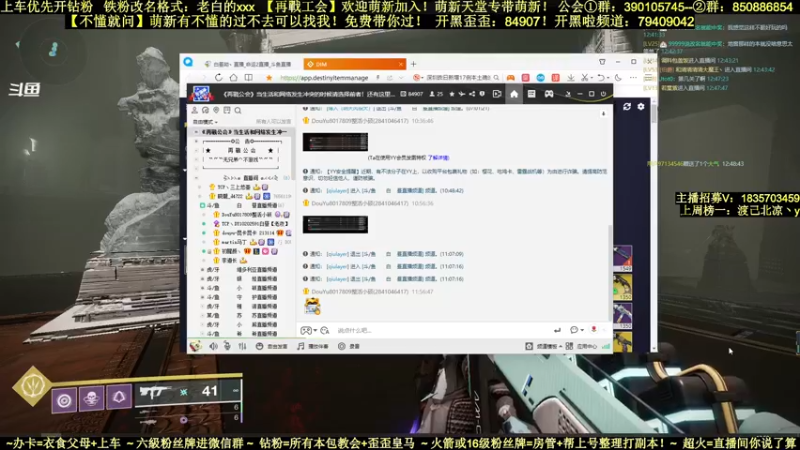Click the YY gamepad icon in top bar

[x=548, y=94]
